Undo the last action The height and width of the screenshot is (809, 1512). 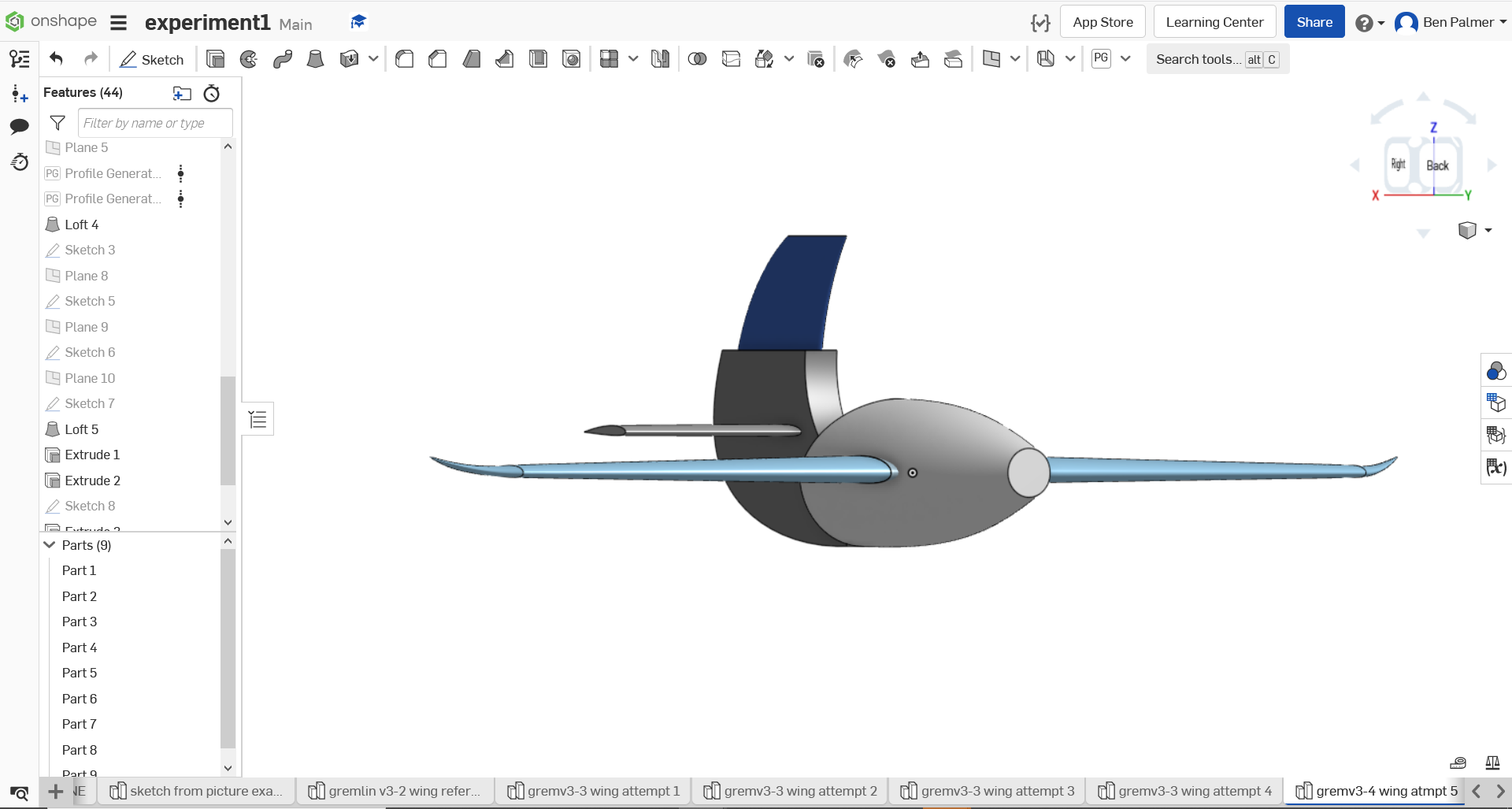point(56,59)
